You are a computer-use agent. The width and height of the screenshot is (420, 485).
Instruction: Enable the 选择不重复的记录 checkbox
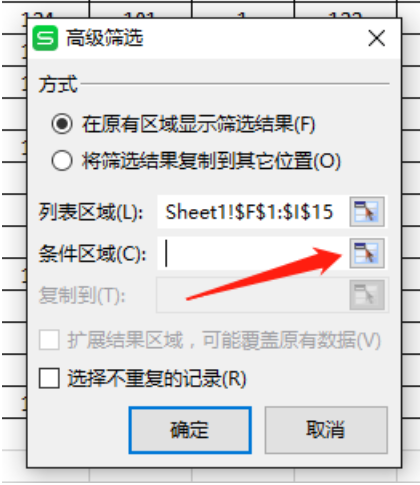click(49, 378)
